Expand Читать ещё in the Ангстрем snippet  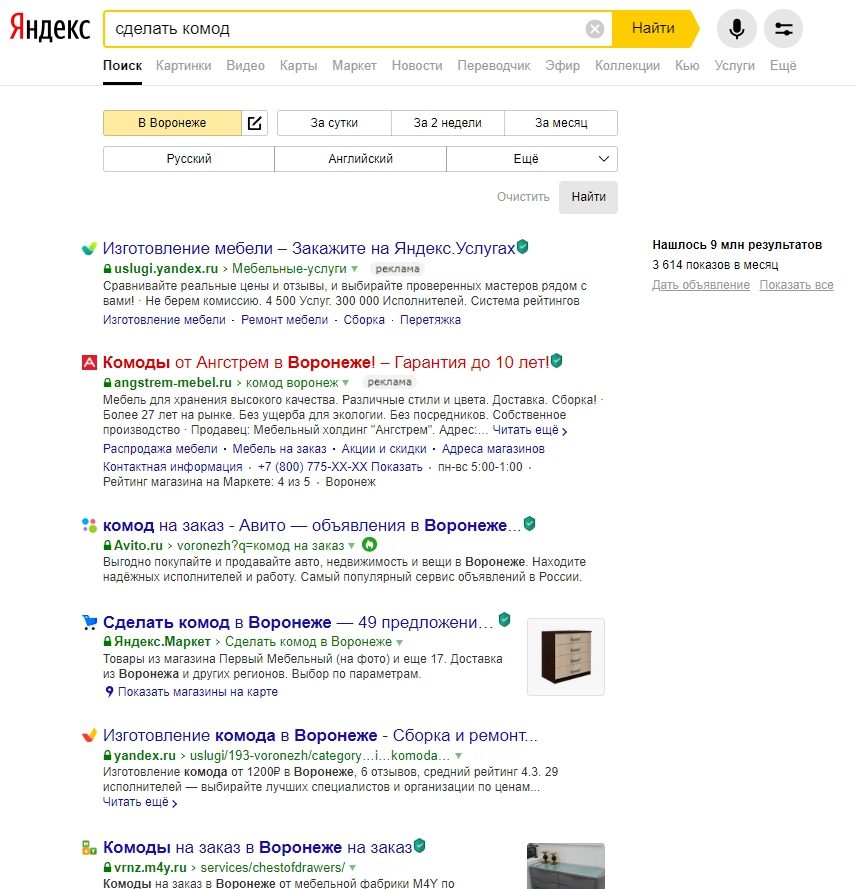(x=529, y=430)
